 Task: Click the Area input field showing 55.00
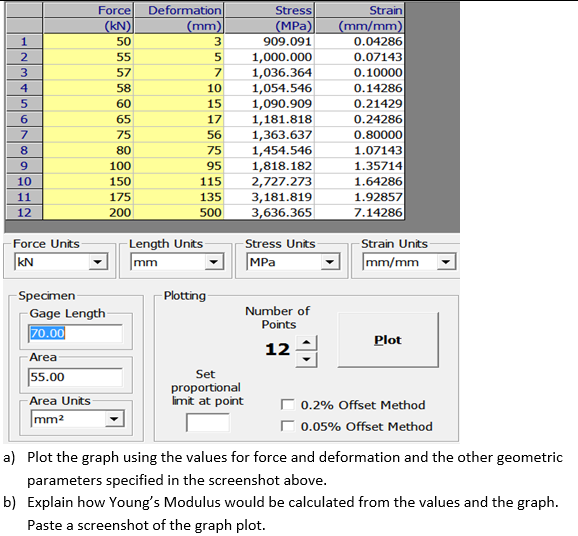[76, 377]
